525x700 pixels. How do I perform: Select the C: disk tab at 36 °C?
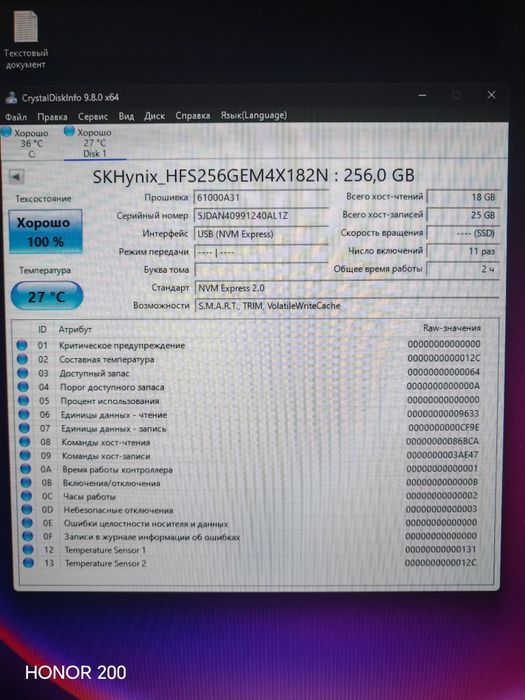tap(26, 143)
